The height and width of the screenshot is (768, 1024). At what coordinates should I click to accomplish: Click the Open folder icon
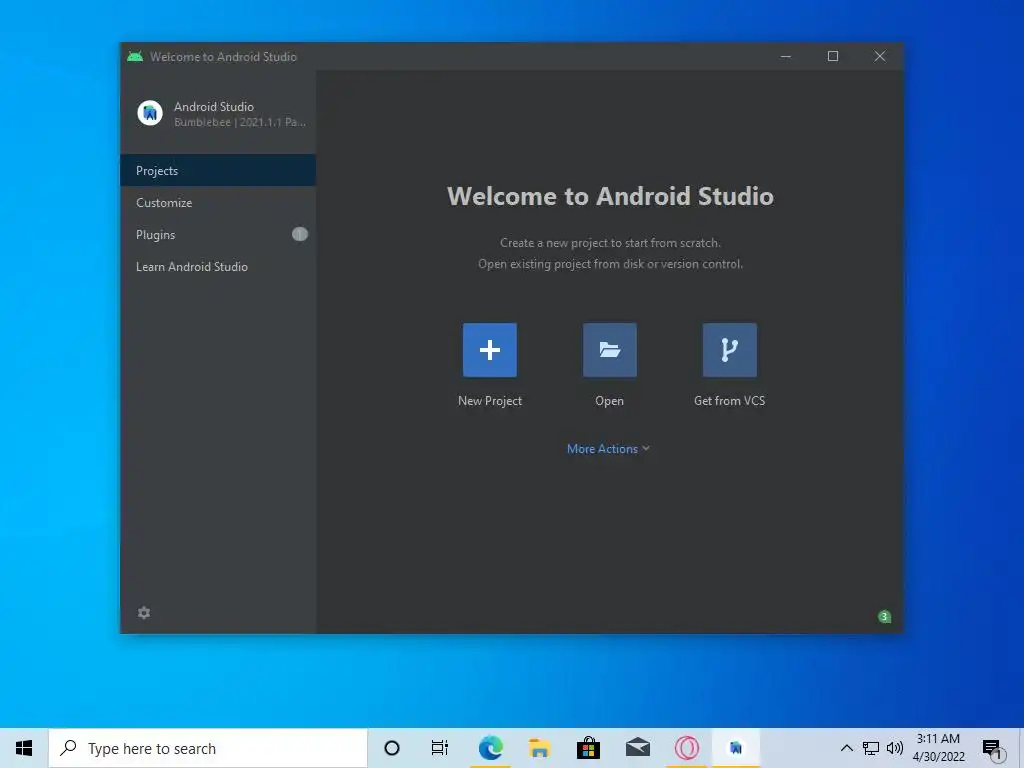click(609, 350)
